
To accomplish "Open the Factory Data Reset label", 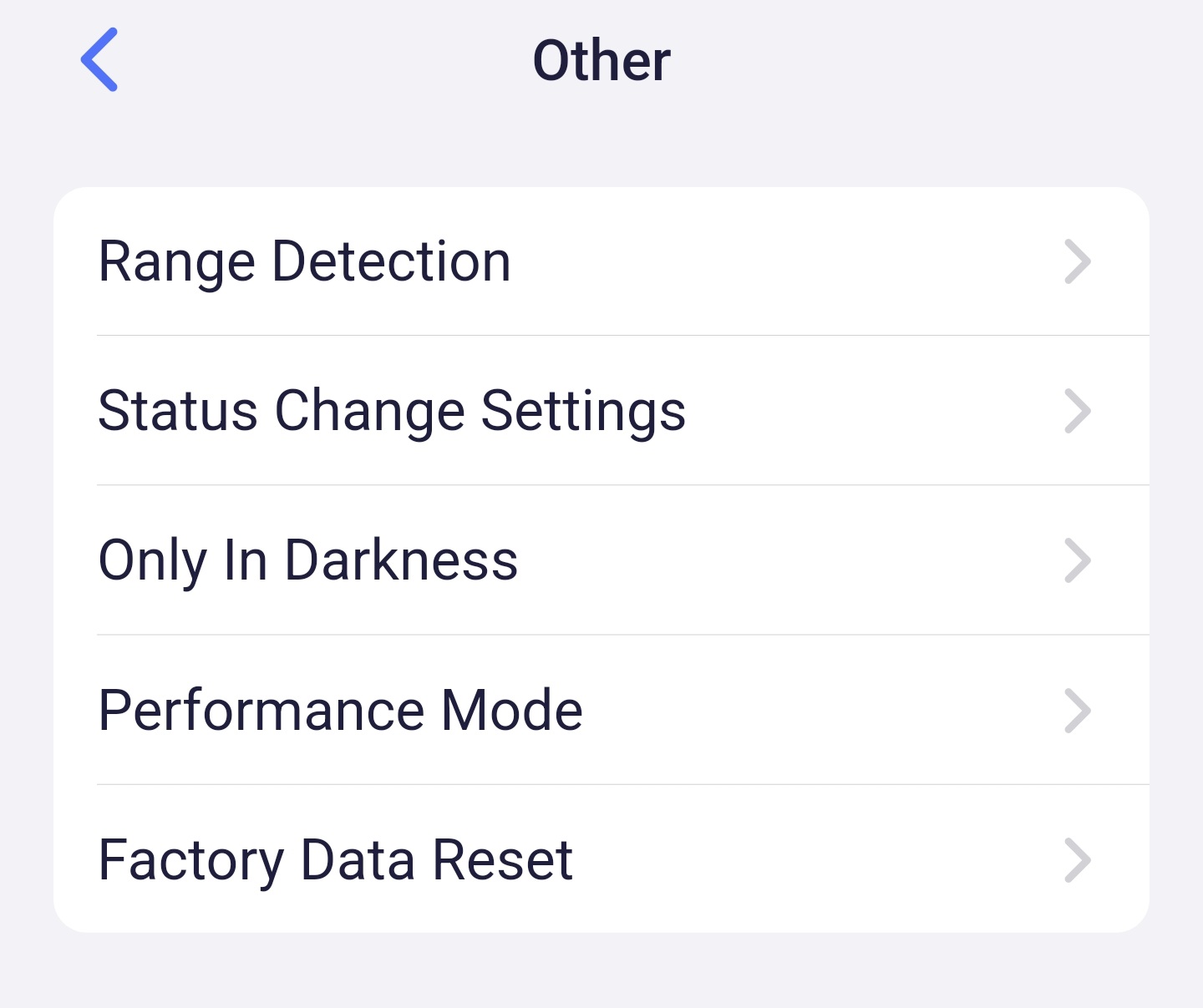I will (x=335, y=860).
